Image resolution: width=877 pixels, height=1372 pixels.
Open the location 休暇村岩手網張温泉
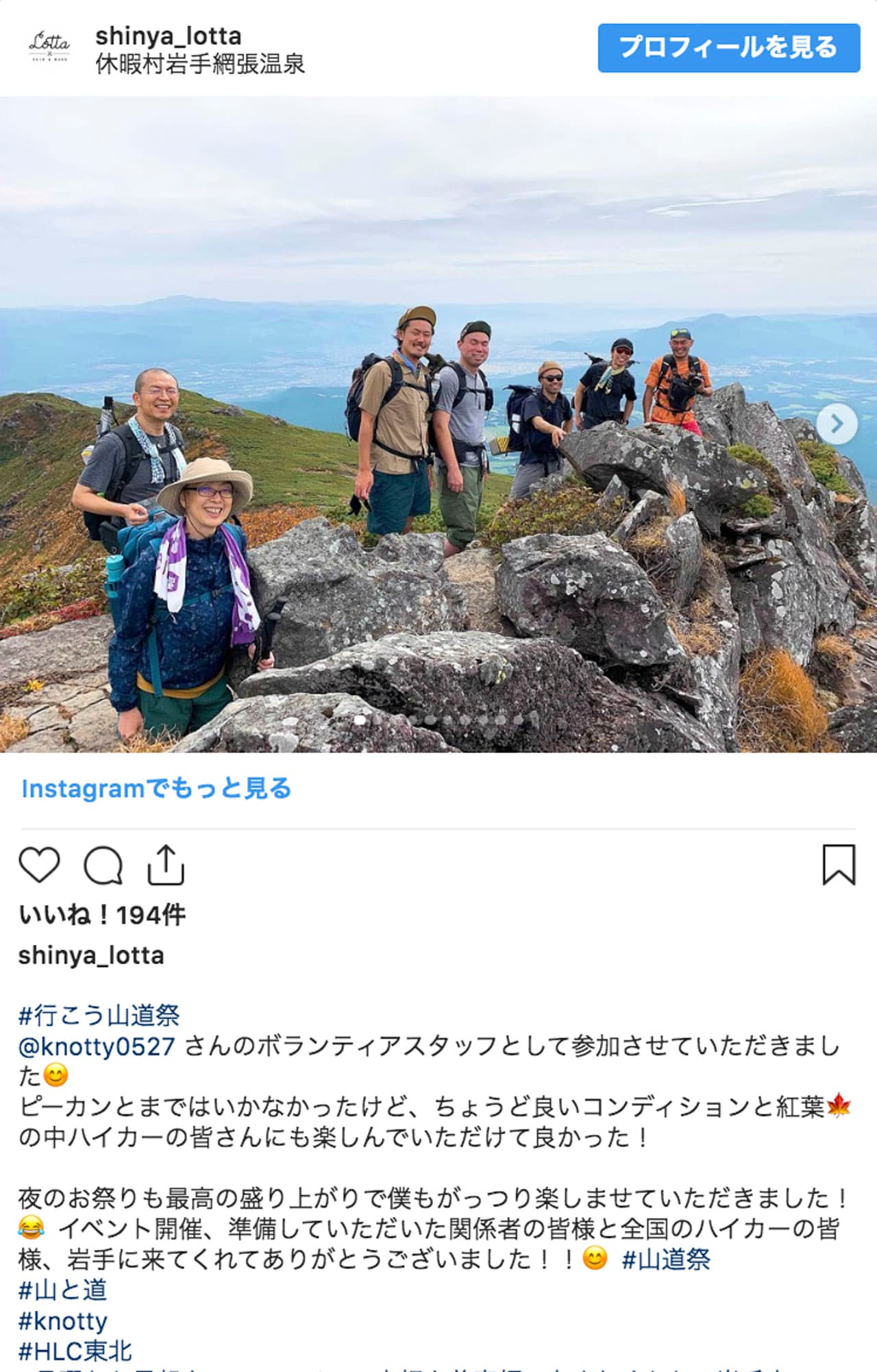point(200,64)
